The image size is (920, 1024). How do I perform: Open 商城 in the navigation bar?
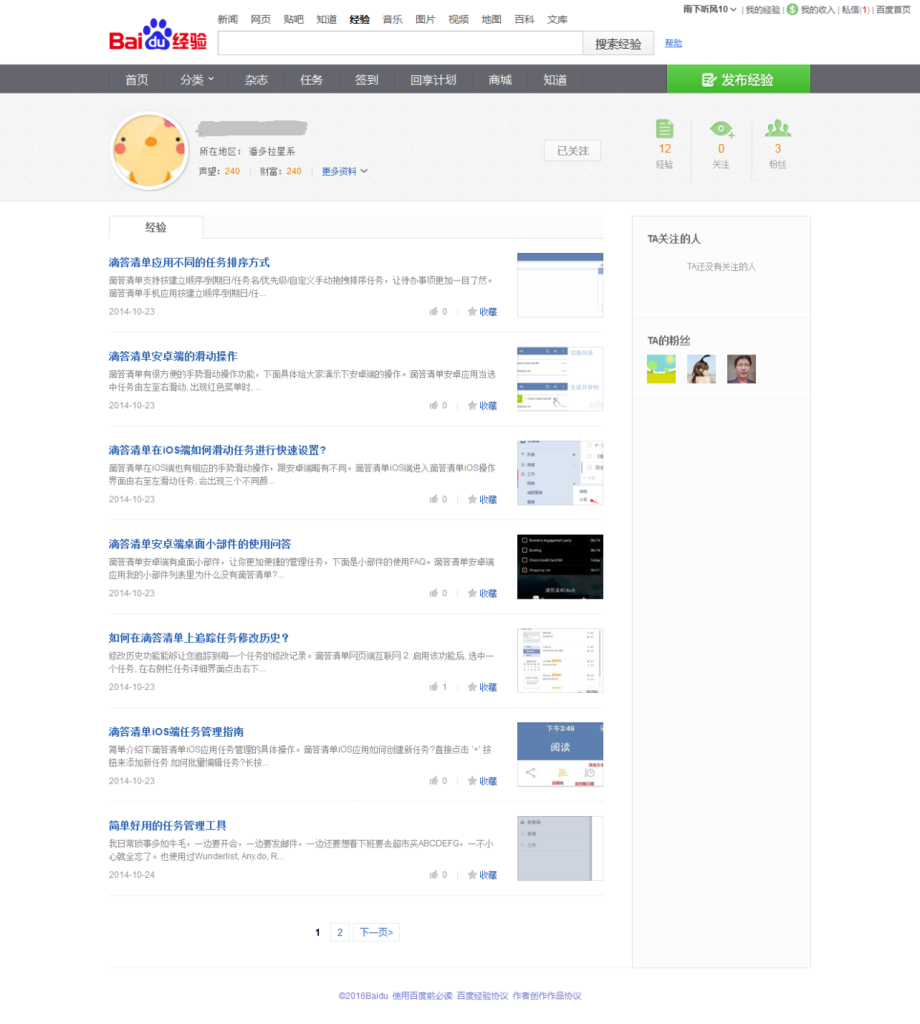500,80
